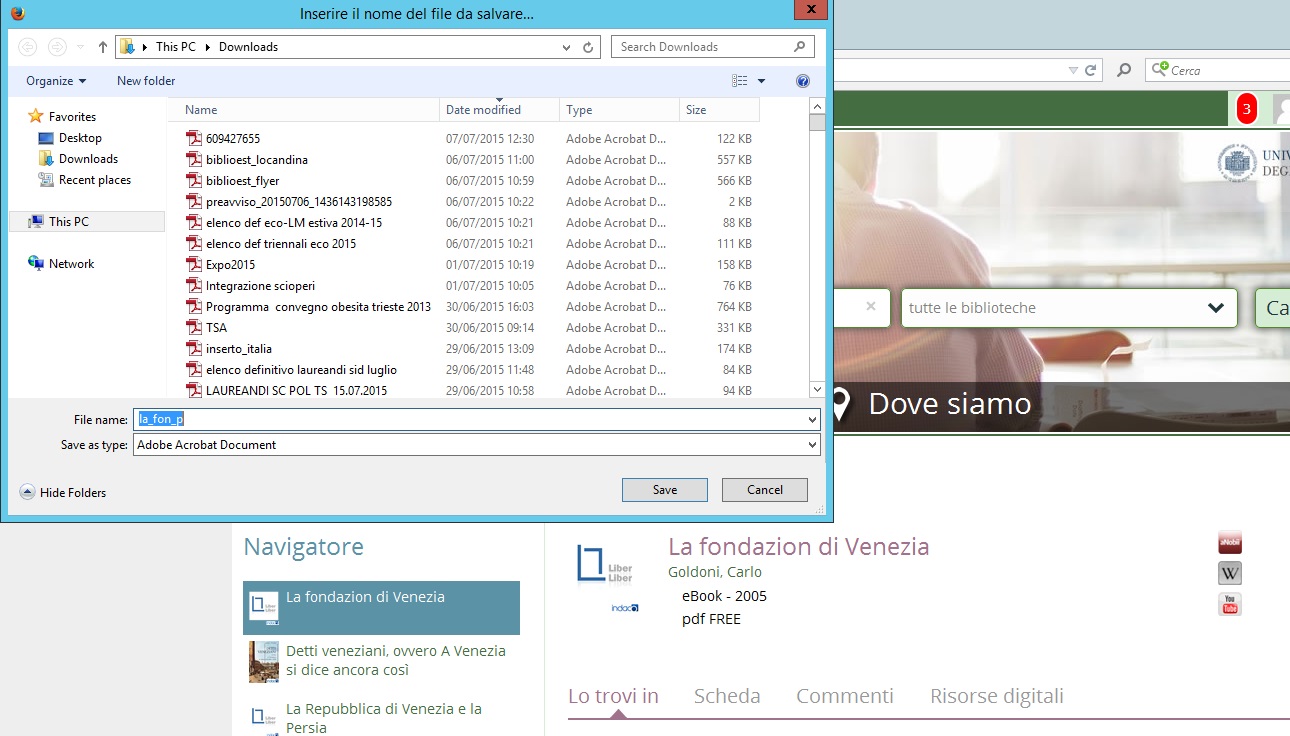The image size is (1290, 736).
Task: Click the aNobii icon beside the book
Action: [1229, 543]
